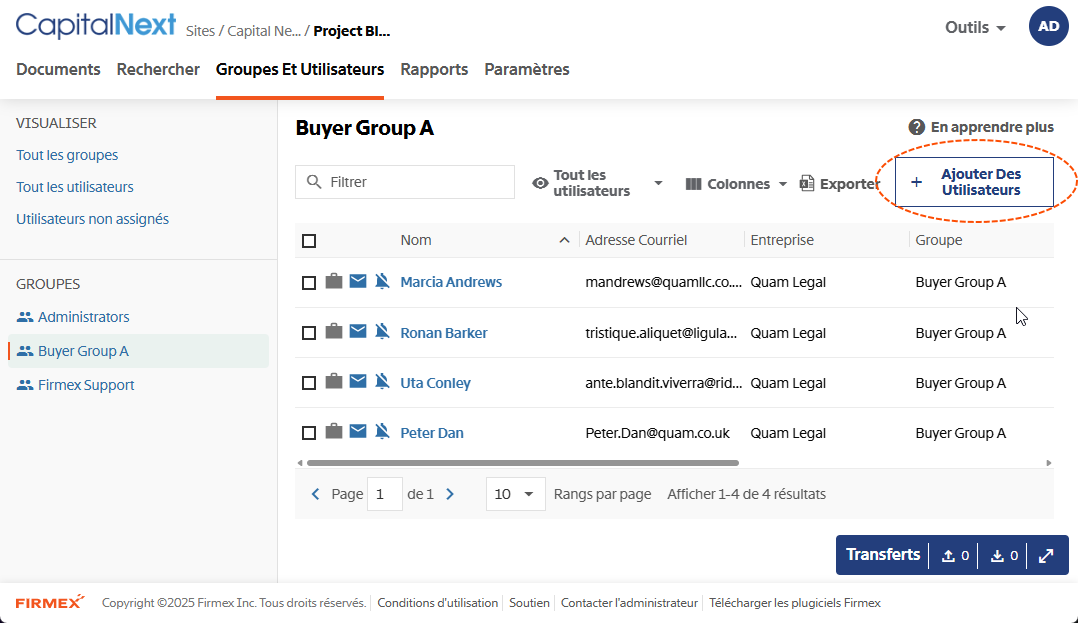
Task: Click the page number input field
Action: [384, 494]
